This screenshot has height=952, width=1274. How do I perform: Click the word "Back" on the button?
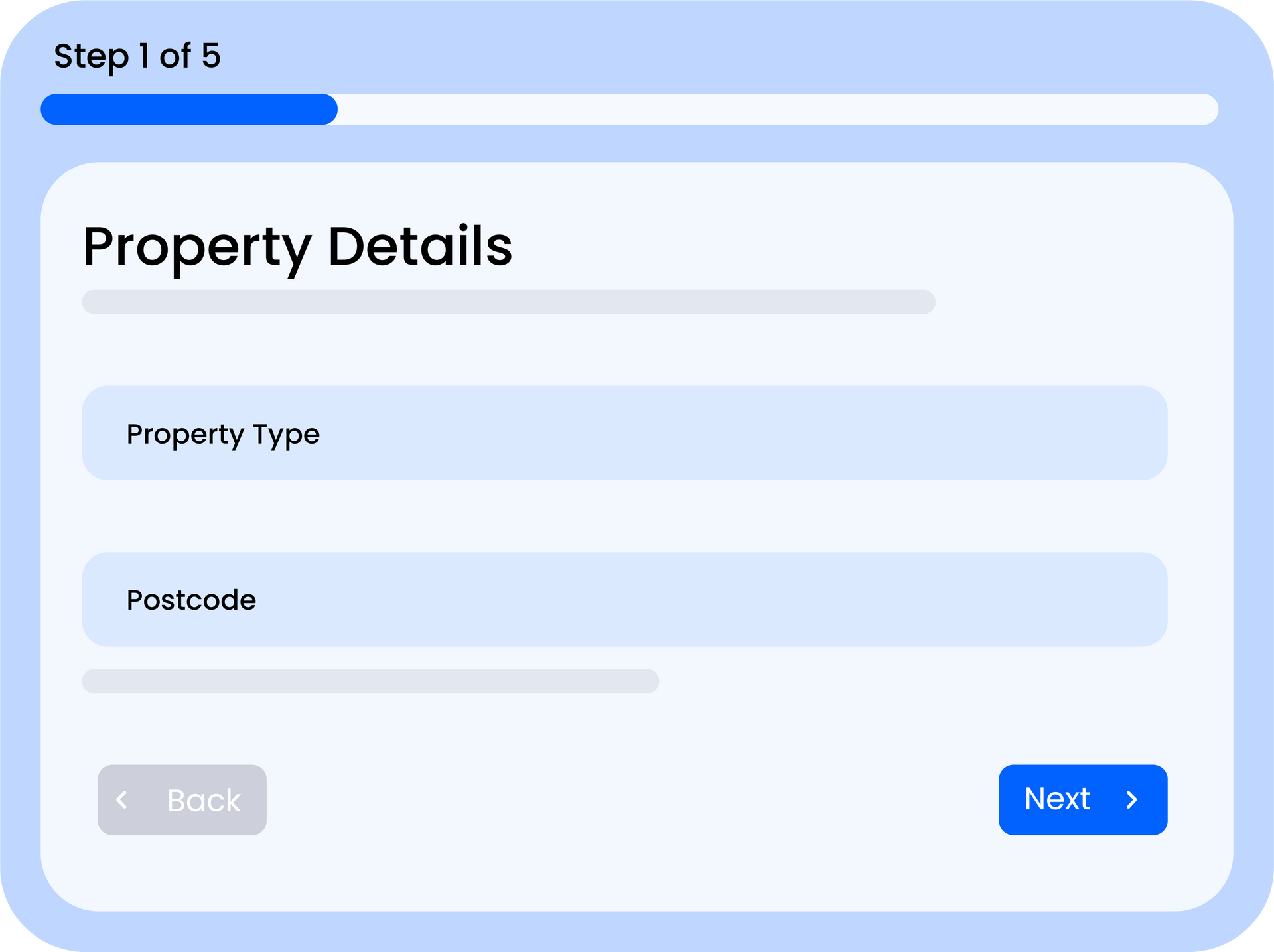coord(204,801)
